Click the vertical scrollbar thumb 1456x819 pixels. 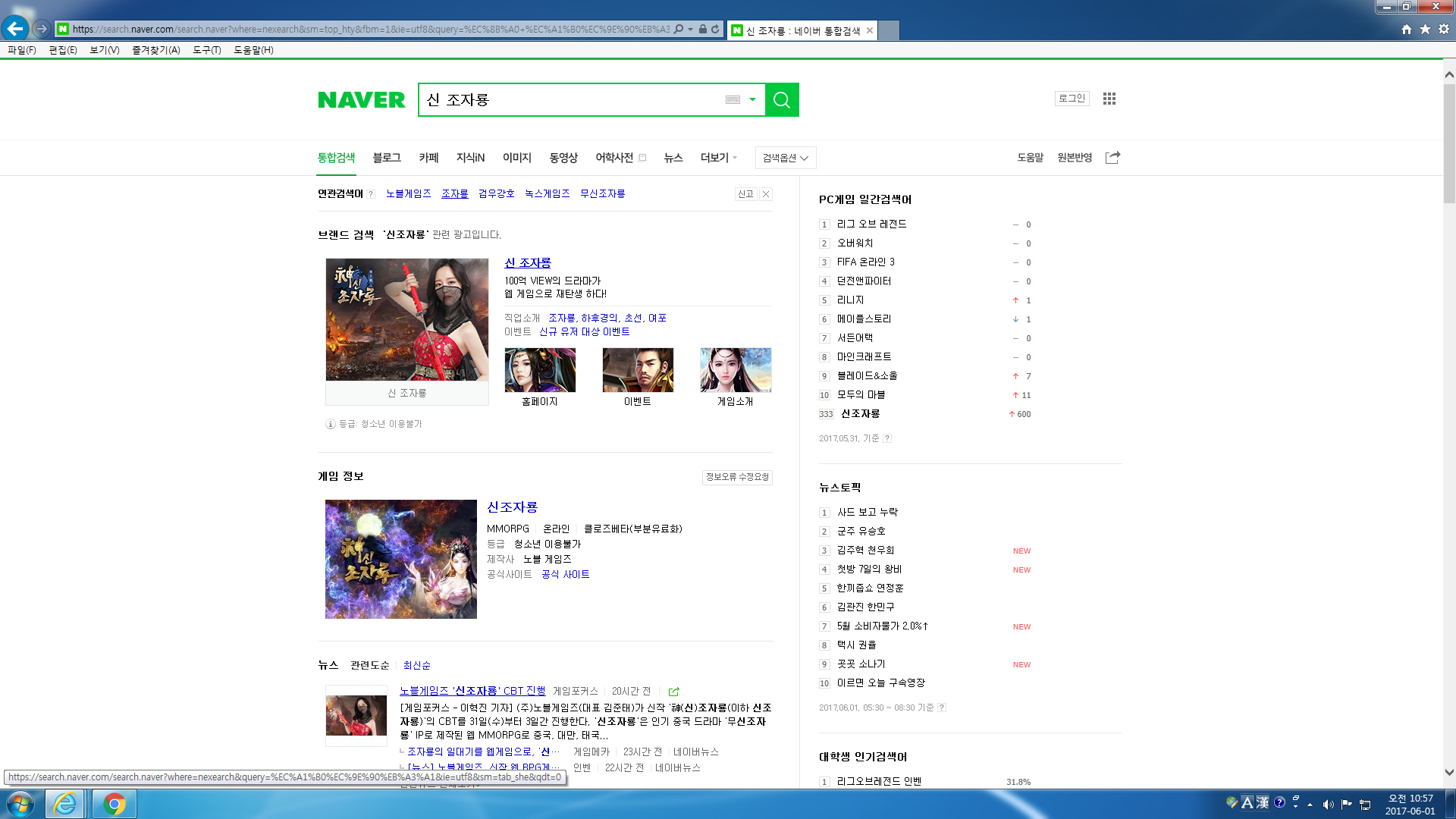pyautogui.click(x=1449, y=143)
